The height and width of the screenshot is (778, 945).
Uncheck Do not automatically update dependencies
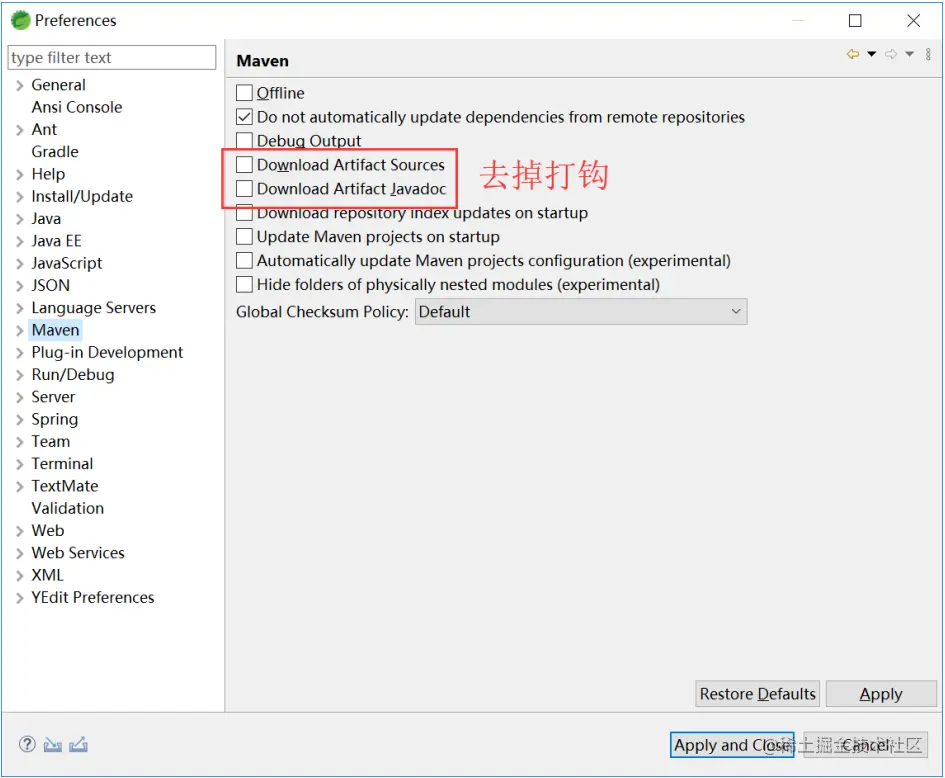point(244,117)
